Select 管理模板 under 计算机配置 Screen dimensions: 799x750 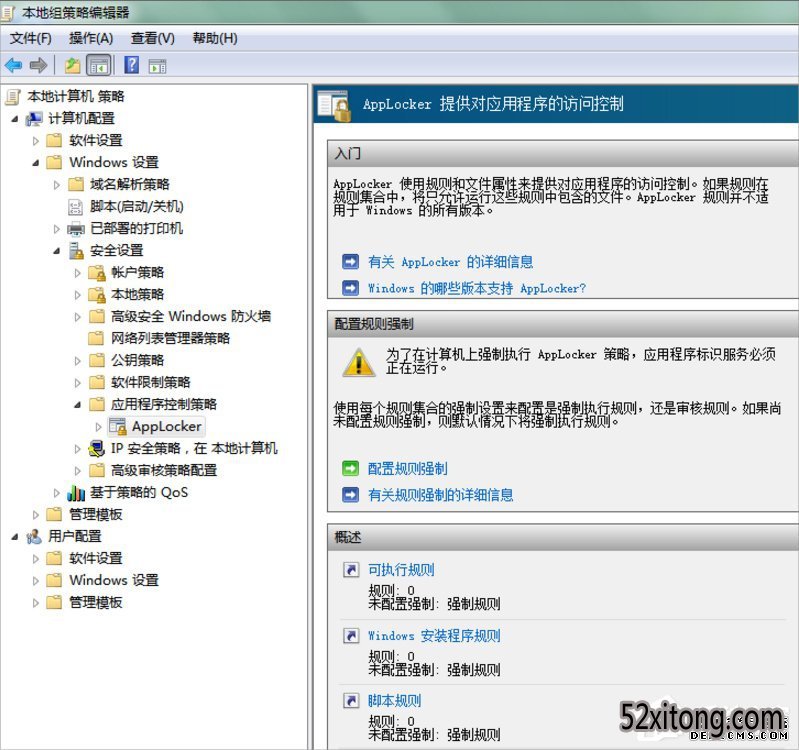tap(96, 515)
